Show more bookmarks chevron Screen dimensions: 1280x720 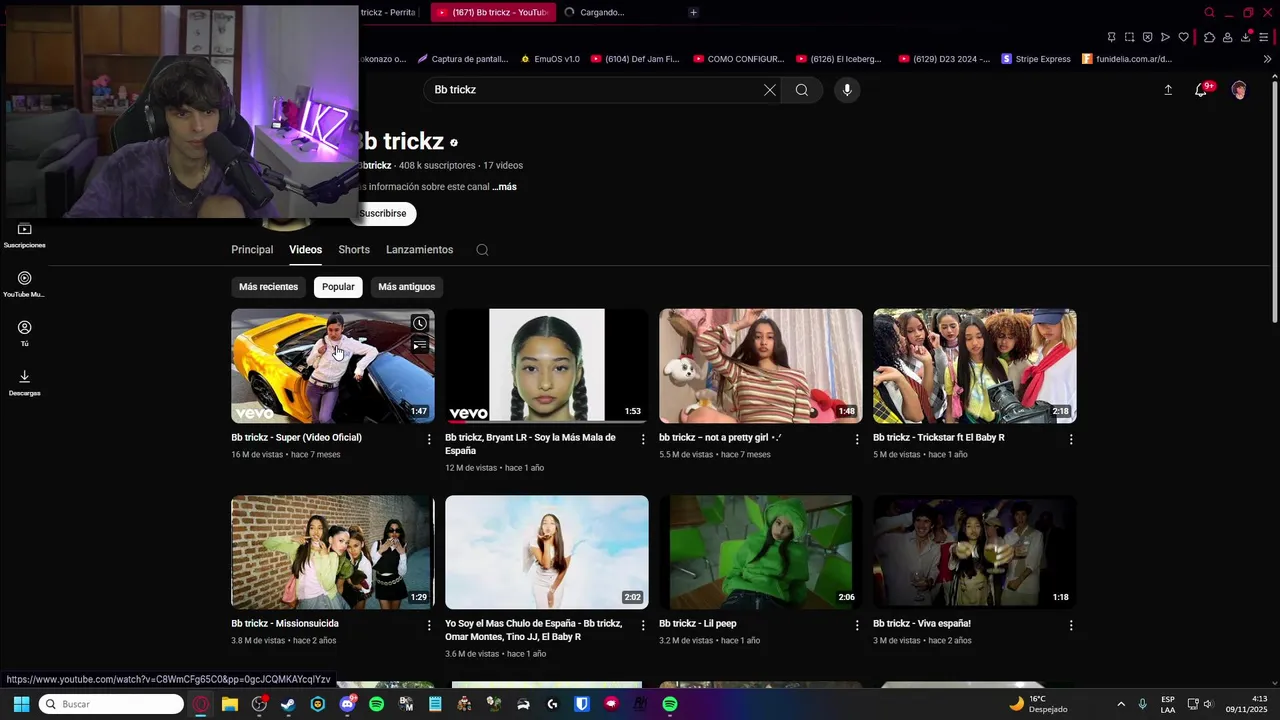(1267, 59)
